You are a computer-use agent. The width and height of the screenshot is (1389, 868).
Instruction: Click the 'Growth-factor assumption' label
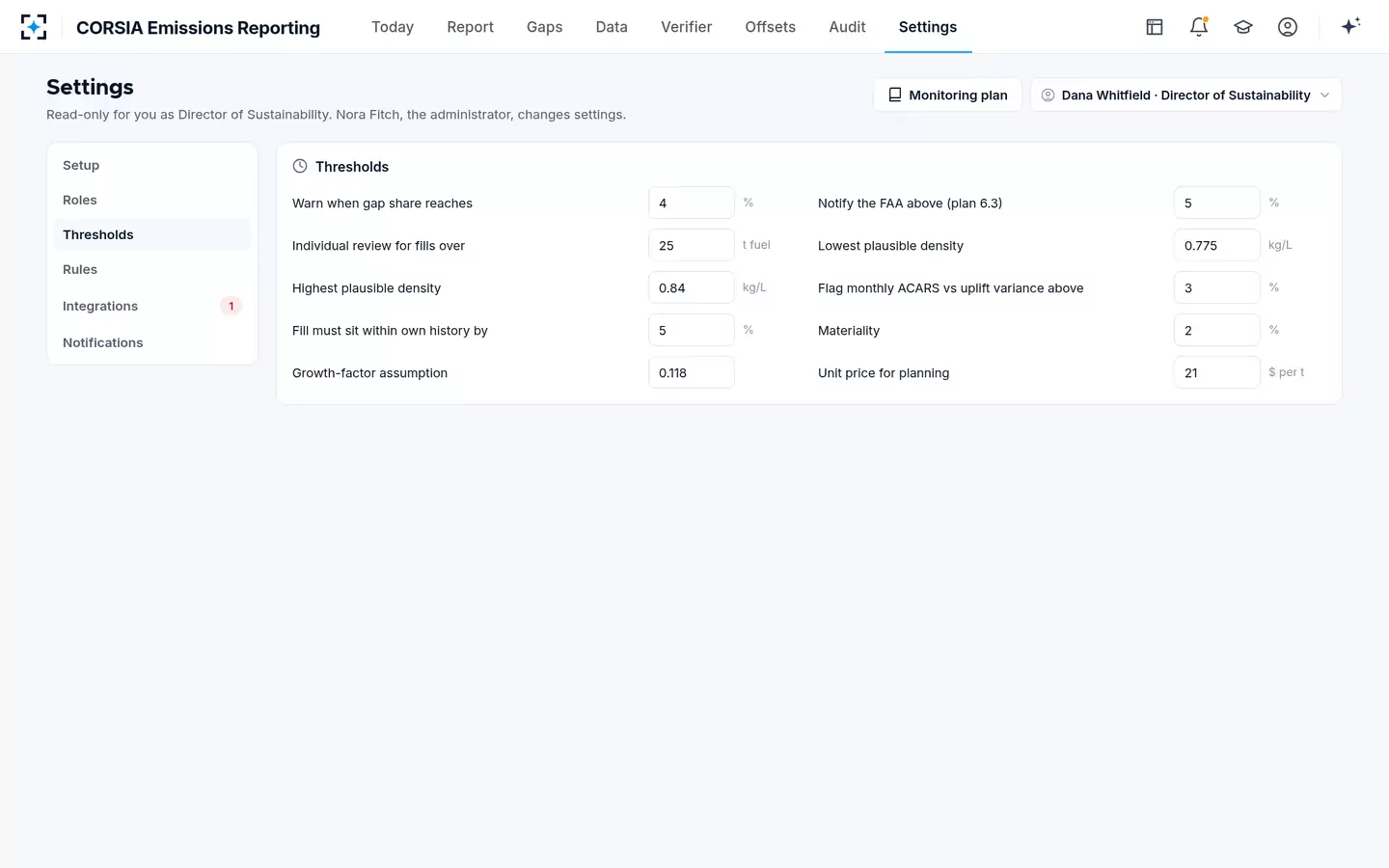(369, 372)
